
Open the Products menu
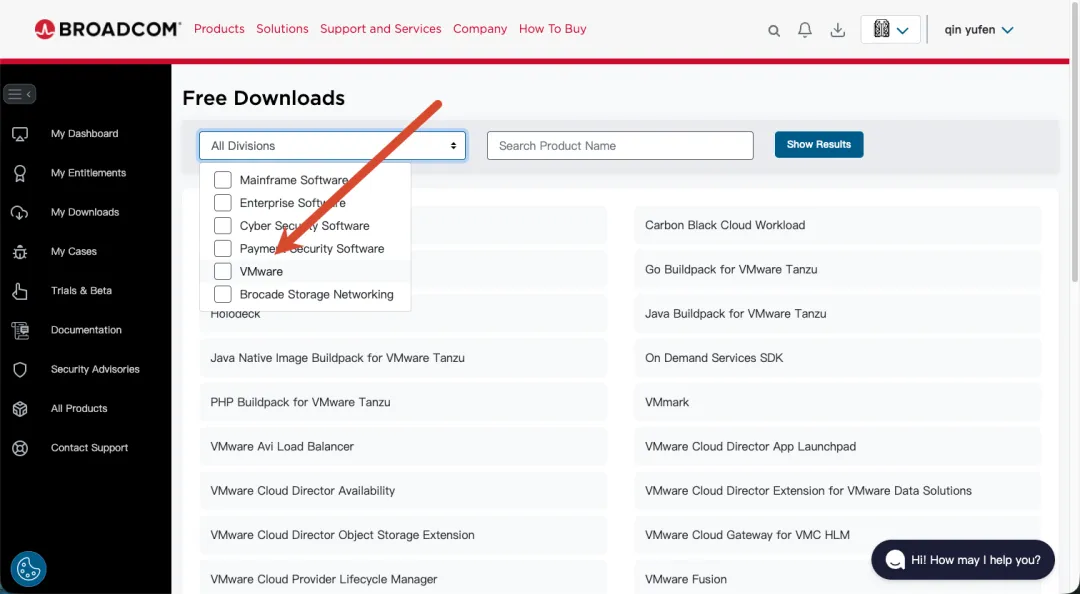coord(219,29)
